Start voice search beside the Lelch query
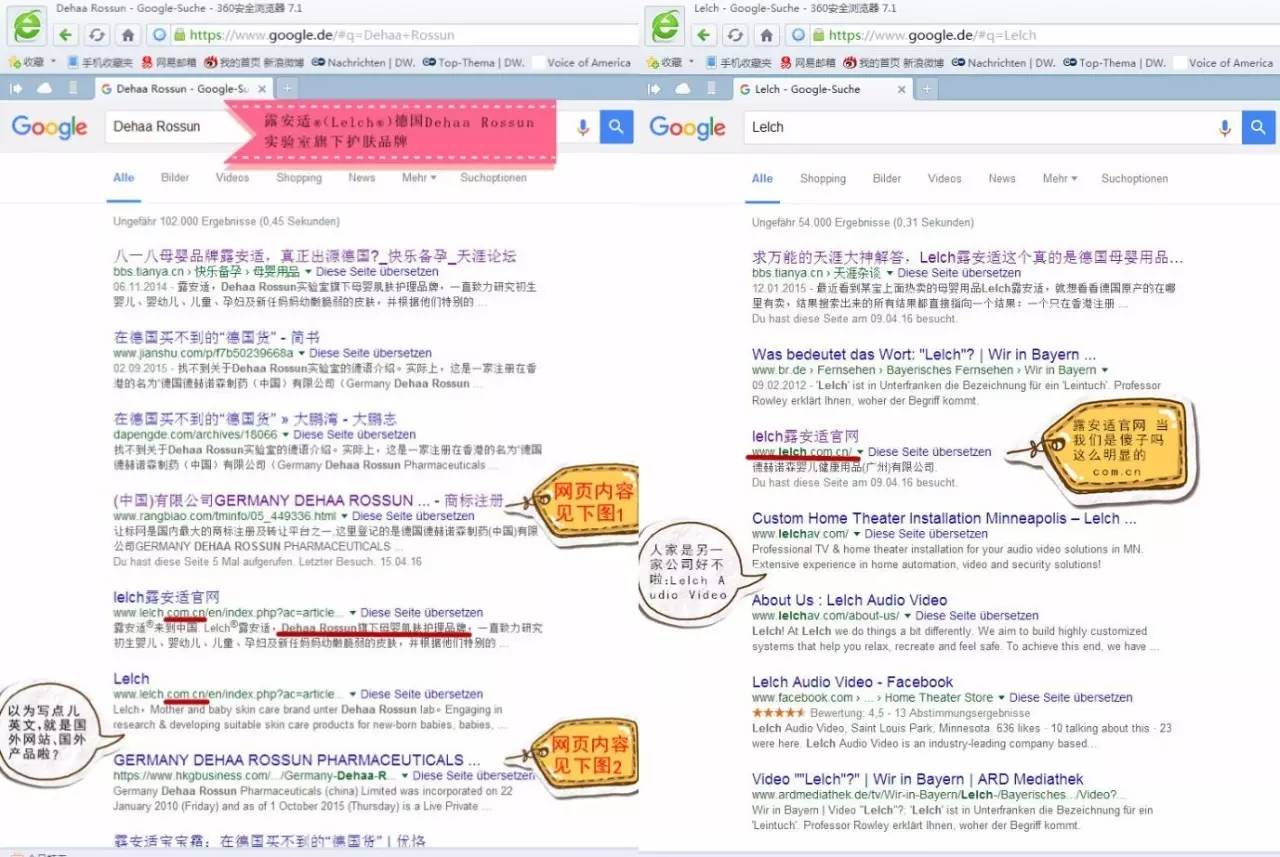Viewport: 1280px width, 857px height. (x=1224, y=127)
